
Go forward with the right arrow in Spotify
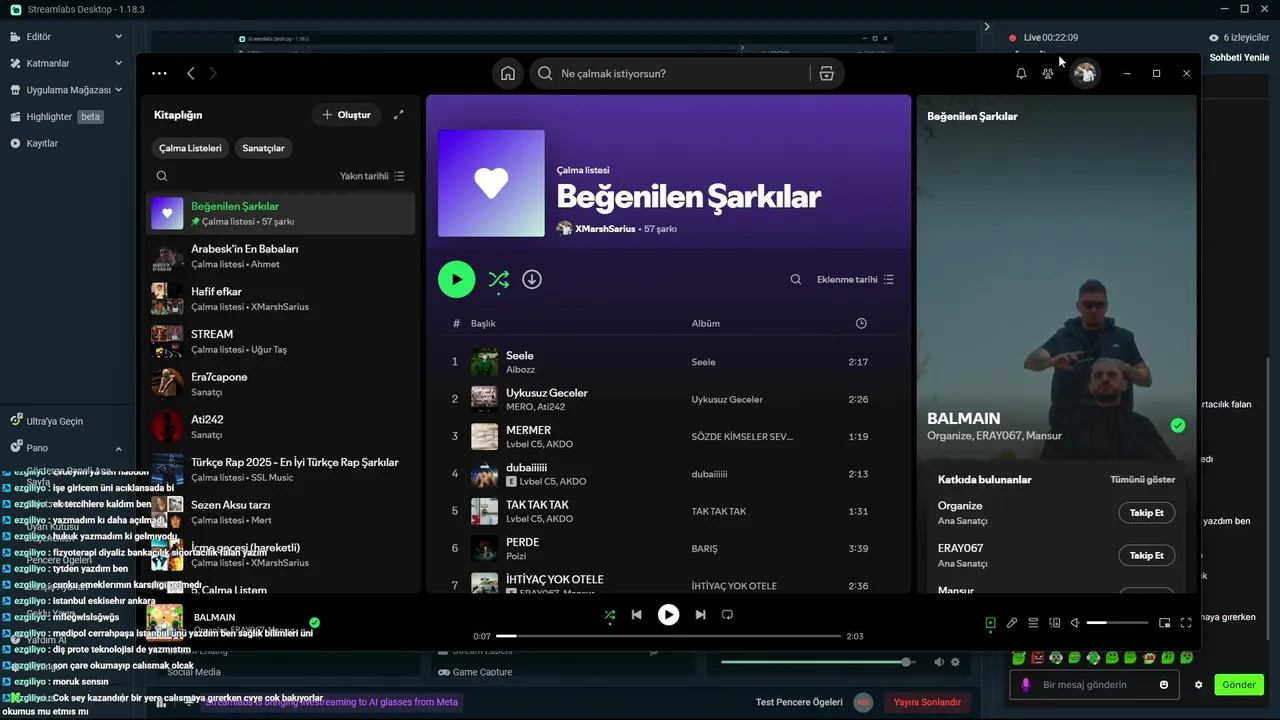tap(212, 73)
